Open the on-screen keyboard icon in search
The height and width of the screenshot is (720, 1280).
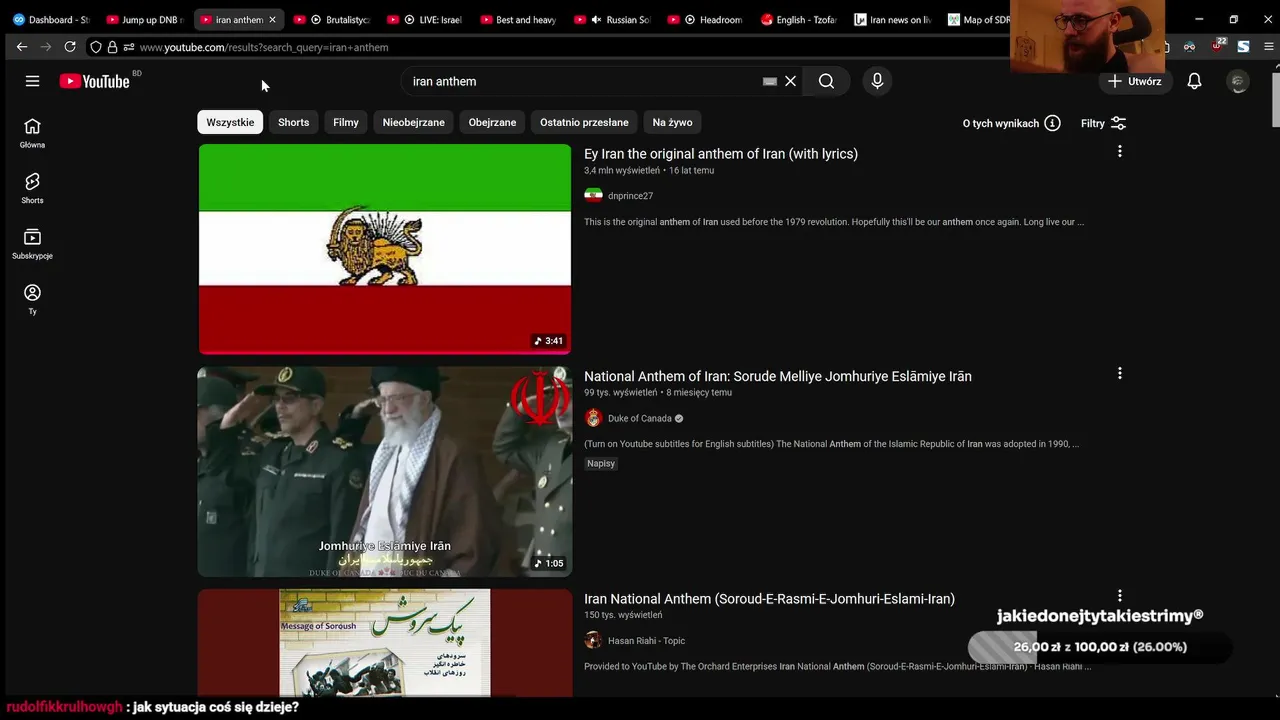[x=770, y=82]
